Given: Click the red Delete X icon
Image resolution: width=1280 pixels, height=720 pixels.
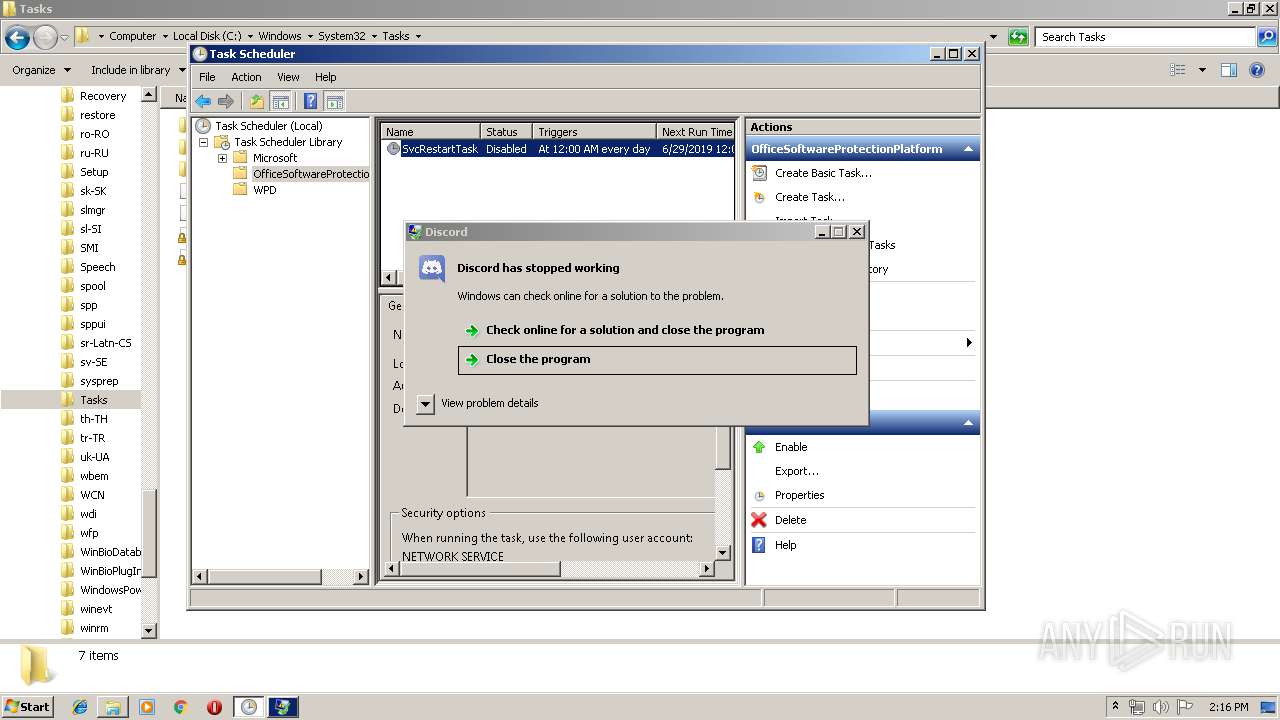Looking at the screenshot, I should tap(759, 520).
